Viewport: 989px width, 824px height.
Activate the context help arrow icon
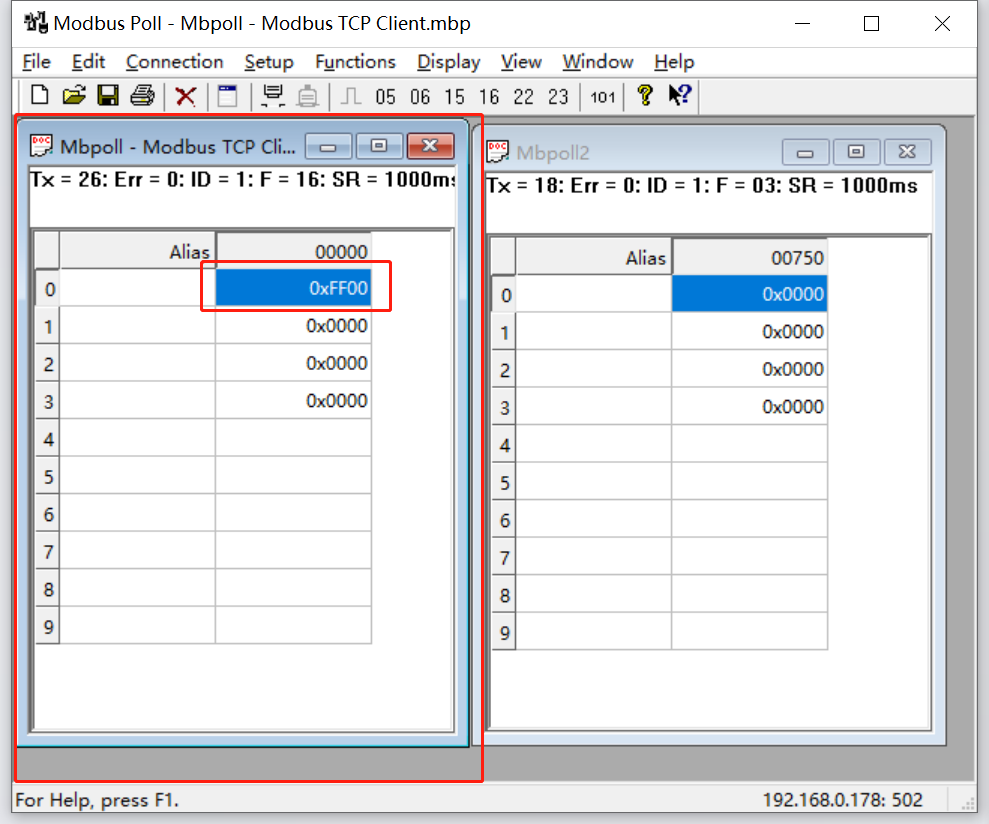point(680,96)
